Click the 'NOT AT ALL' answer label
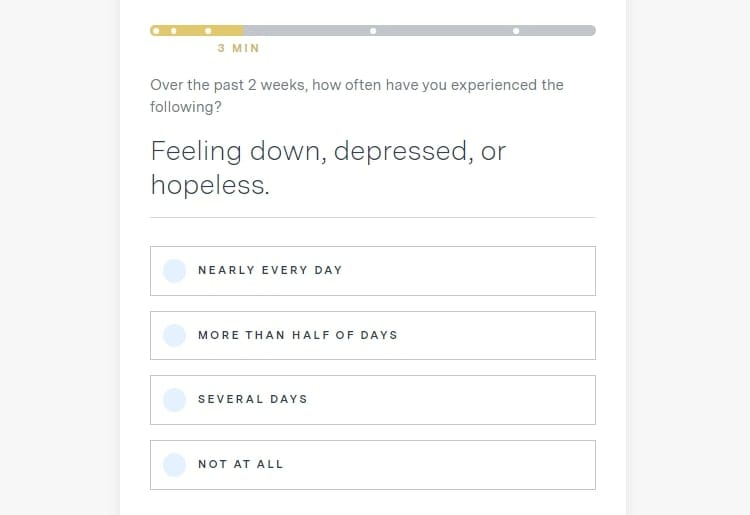 241,464
